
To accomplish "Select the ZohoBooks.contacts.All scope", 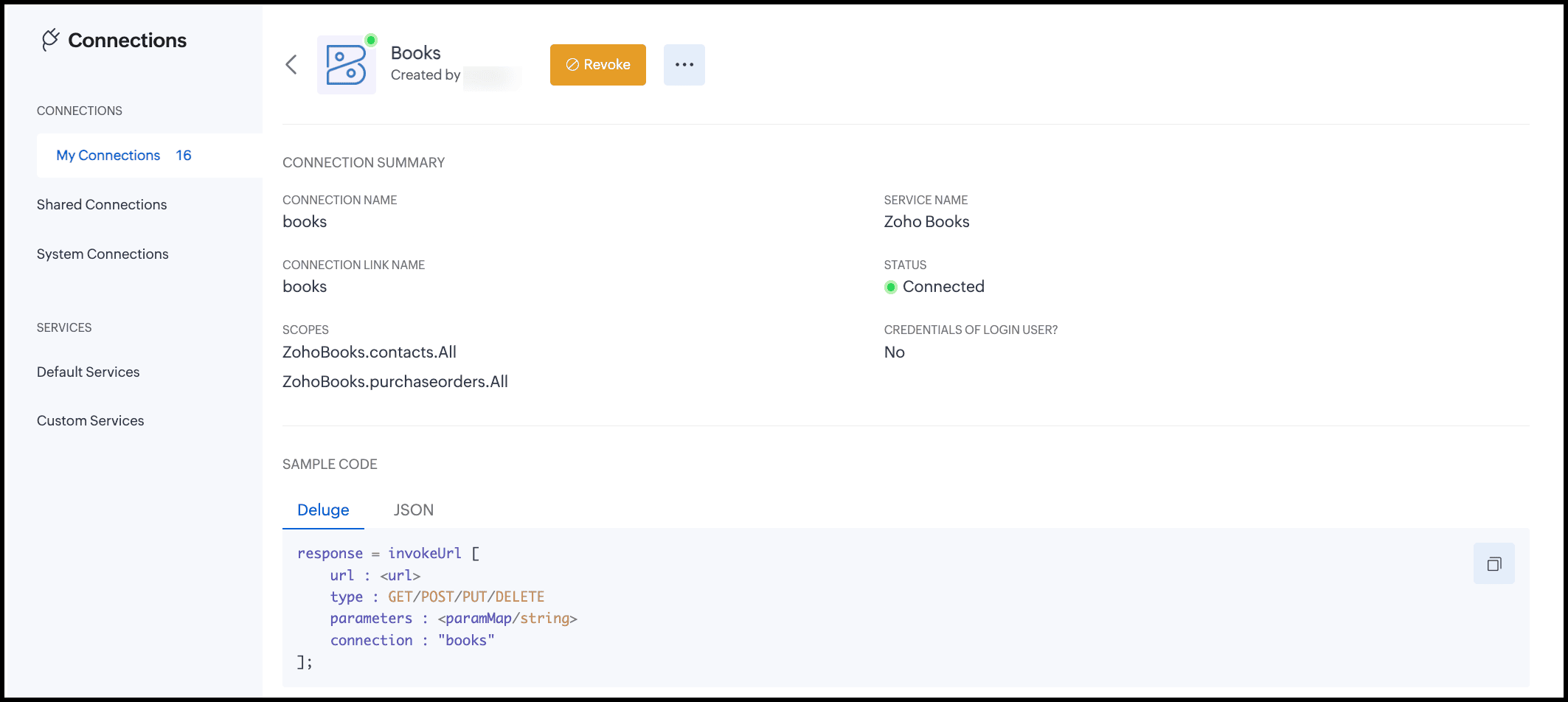I will [370, 352].
